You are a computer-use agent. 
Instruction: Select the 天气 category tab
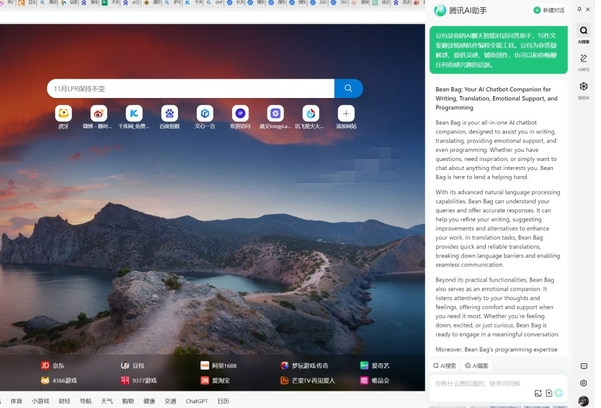pyautogui.click(x=107, y=401)
